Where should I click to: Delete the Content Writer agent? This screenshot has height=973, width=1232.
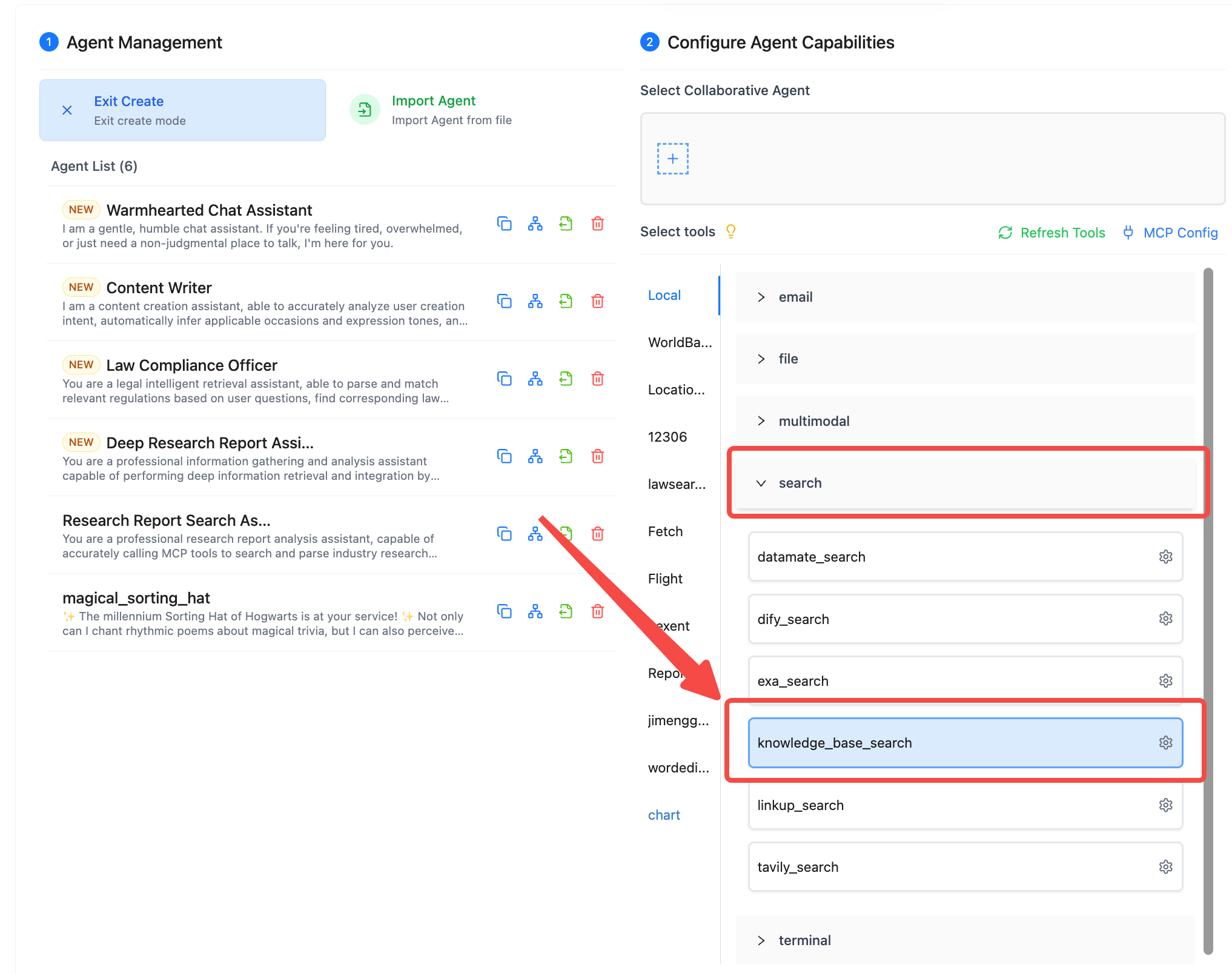coord(597,301)
